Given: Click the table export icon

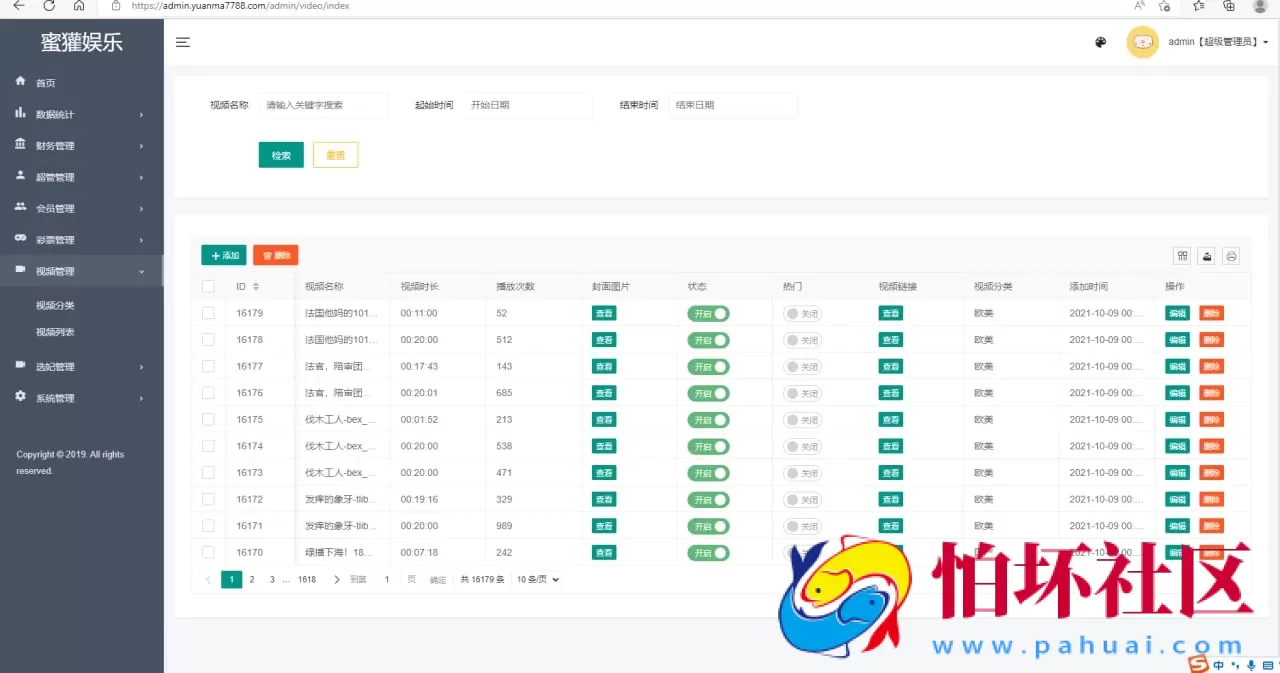Looking at the screenshot, I should pyautogui.click(x=1207, y=256).
